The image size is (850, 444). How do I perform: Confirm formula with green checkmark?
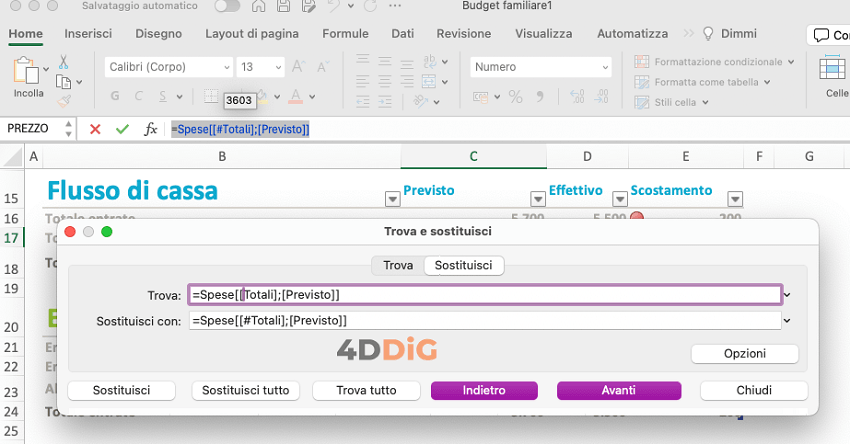(123, 129)
